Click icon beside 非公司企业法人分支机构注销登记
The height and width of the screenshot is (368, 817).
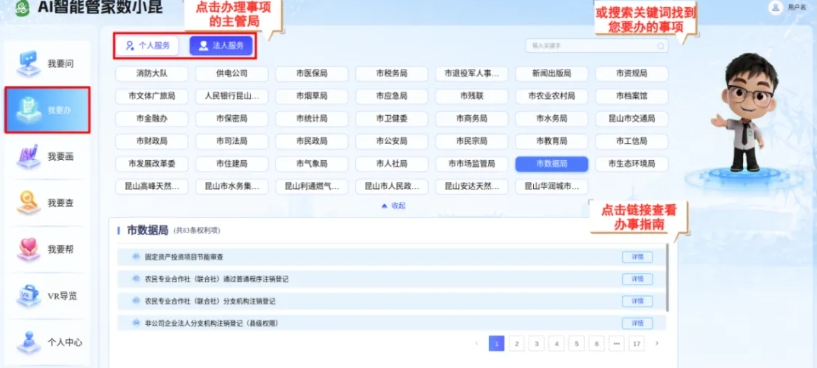(x=137, y=323)
